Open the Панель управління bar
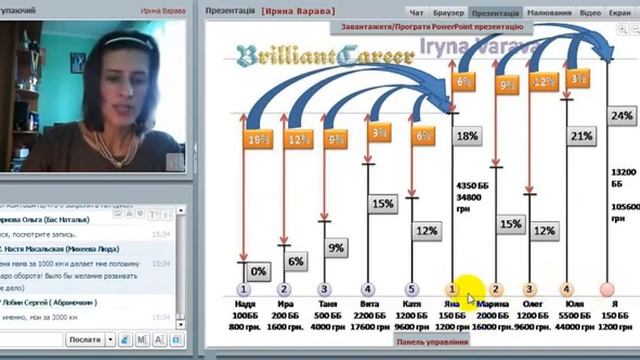Screen dimensions: 640x360 pos(432,342)
